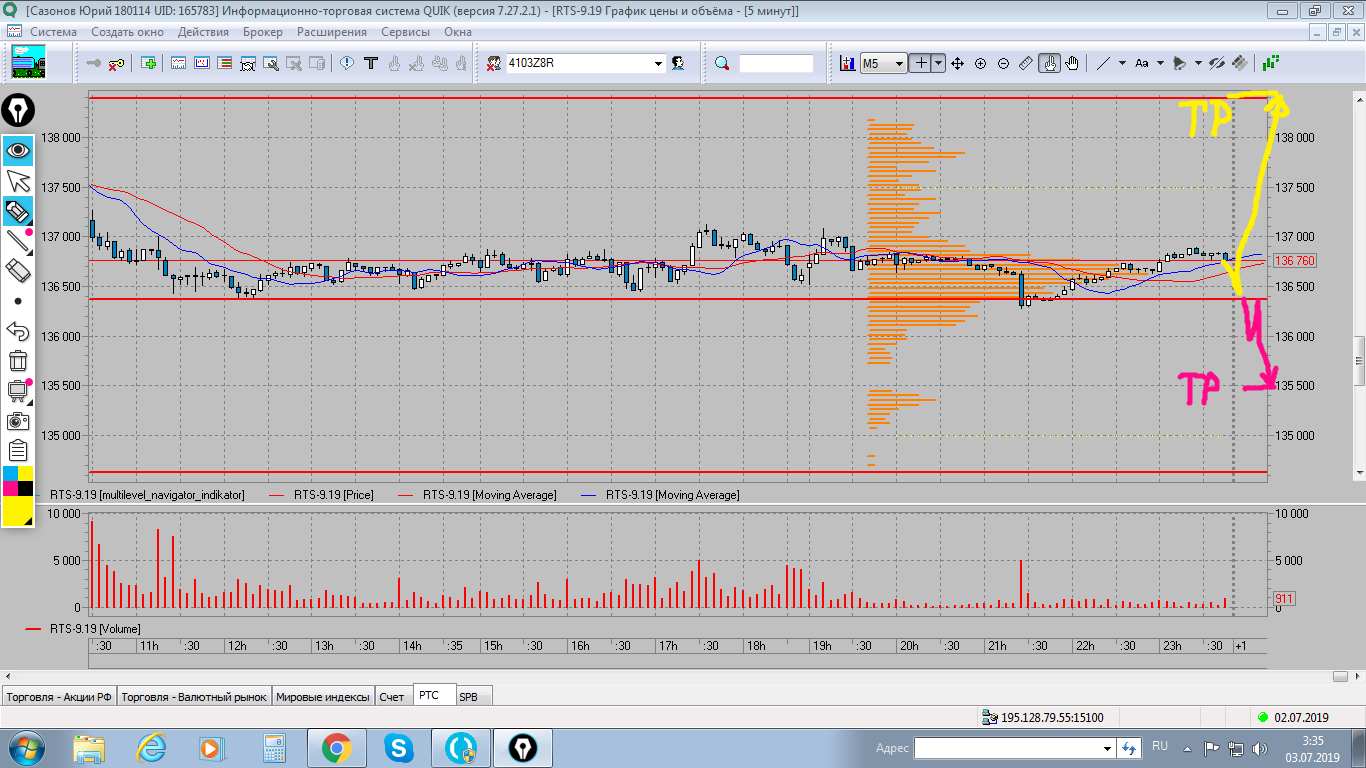The image size is (1366, 768).
Task: Click the chart bars icon left of M5
Action: click(x=848, y=63)
